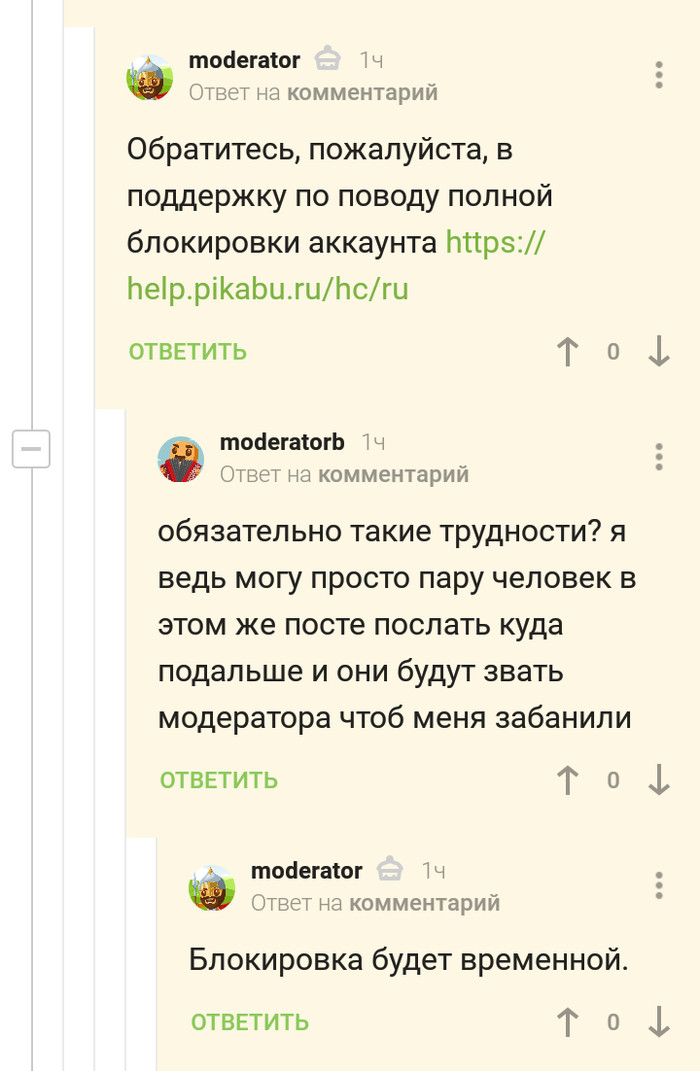Screen dimensions: 700x1071
Task: Open moderatorb's profile via username
Action: coord(282,442)
